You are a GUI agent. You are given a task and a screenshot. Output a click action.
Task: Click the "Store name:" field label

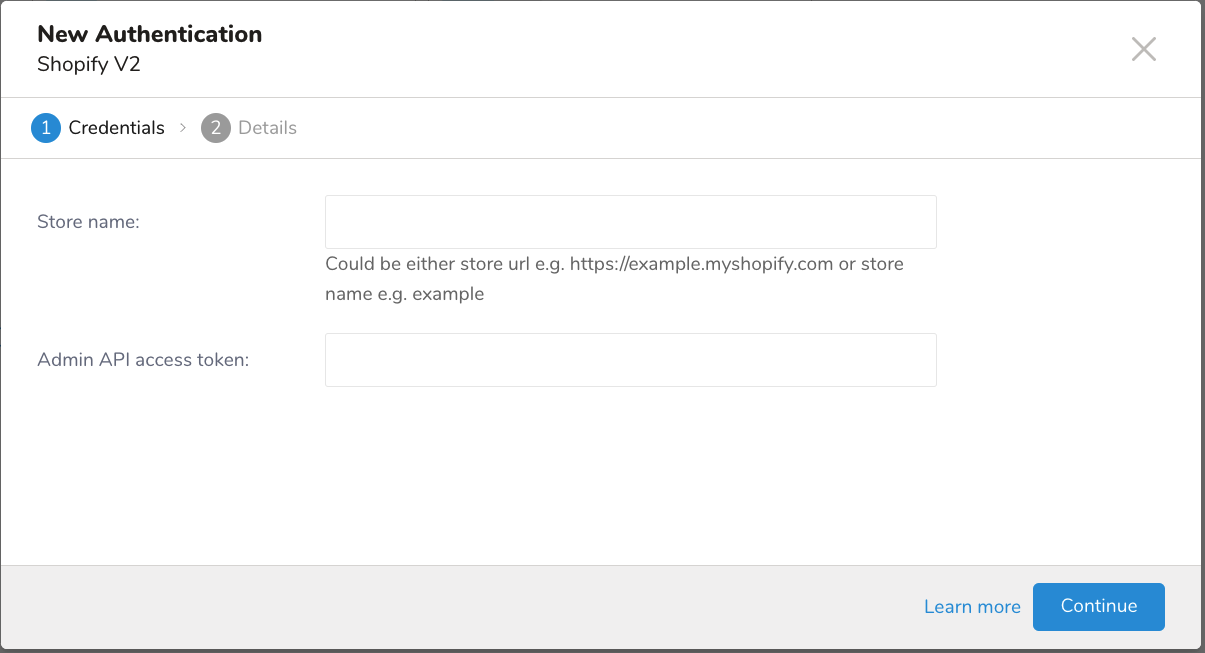point(88,222)
